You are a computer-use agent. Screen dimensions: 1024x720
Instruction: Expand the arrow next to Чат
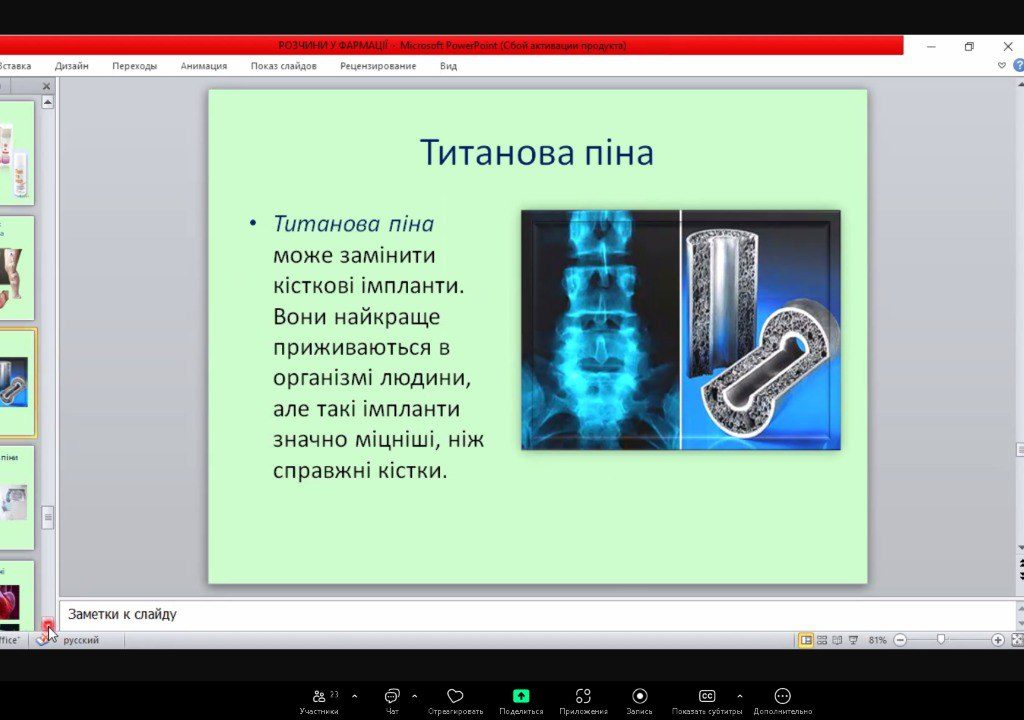pyautogui.click(x=415, y=696)
